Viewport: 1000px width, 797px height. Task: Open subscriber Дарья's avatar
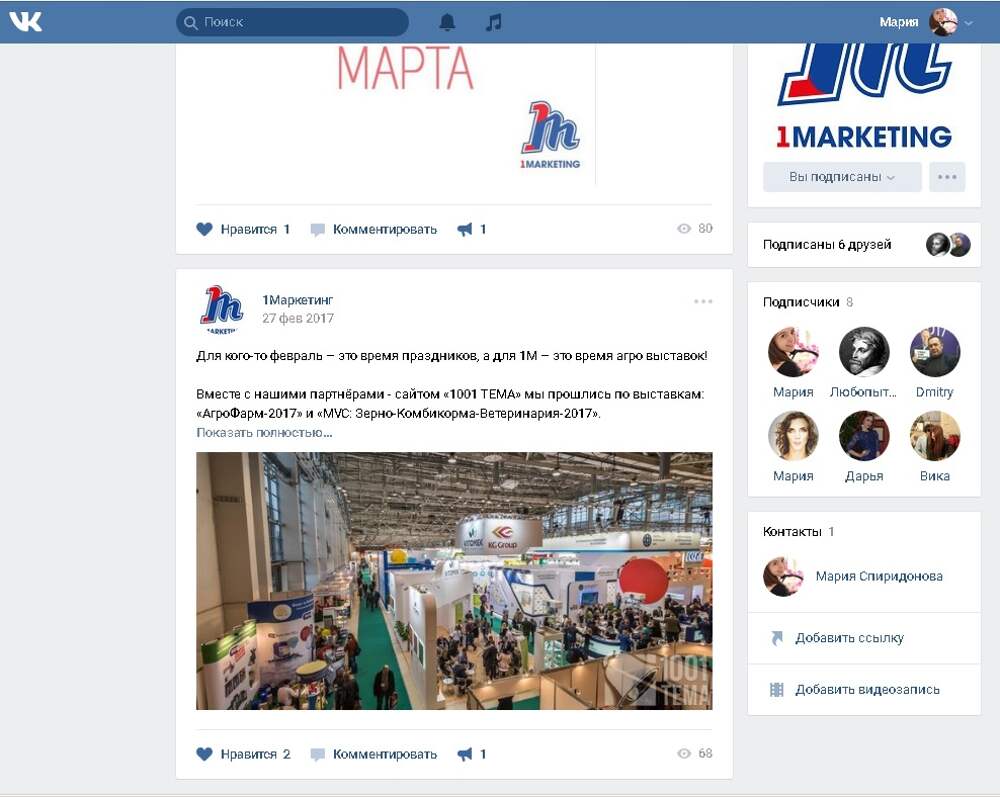[x=864, y=436]
